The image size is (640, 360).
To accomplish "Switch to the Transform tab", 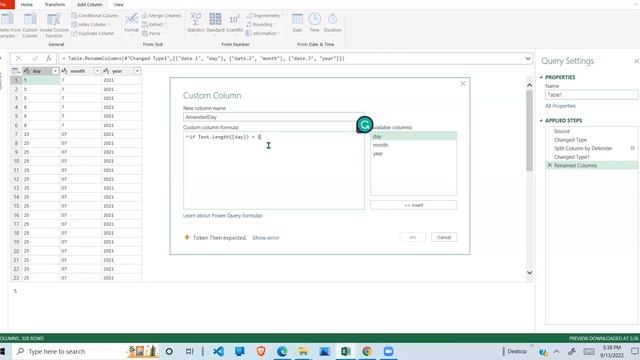I will [55, 4].
